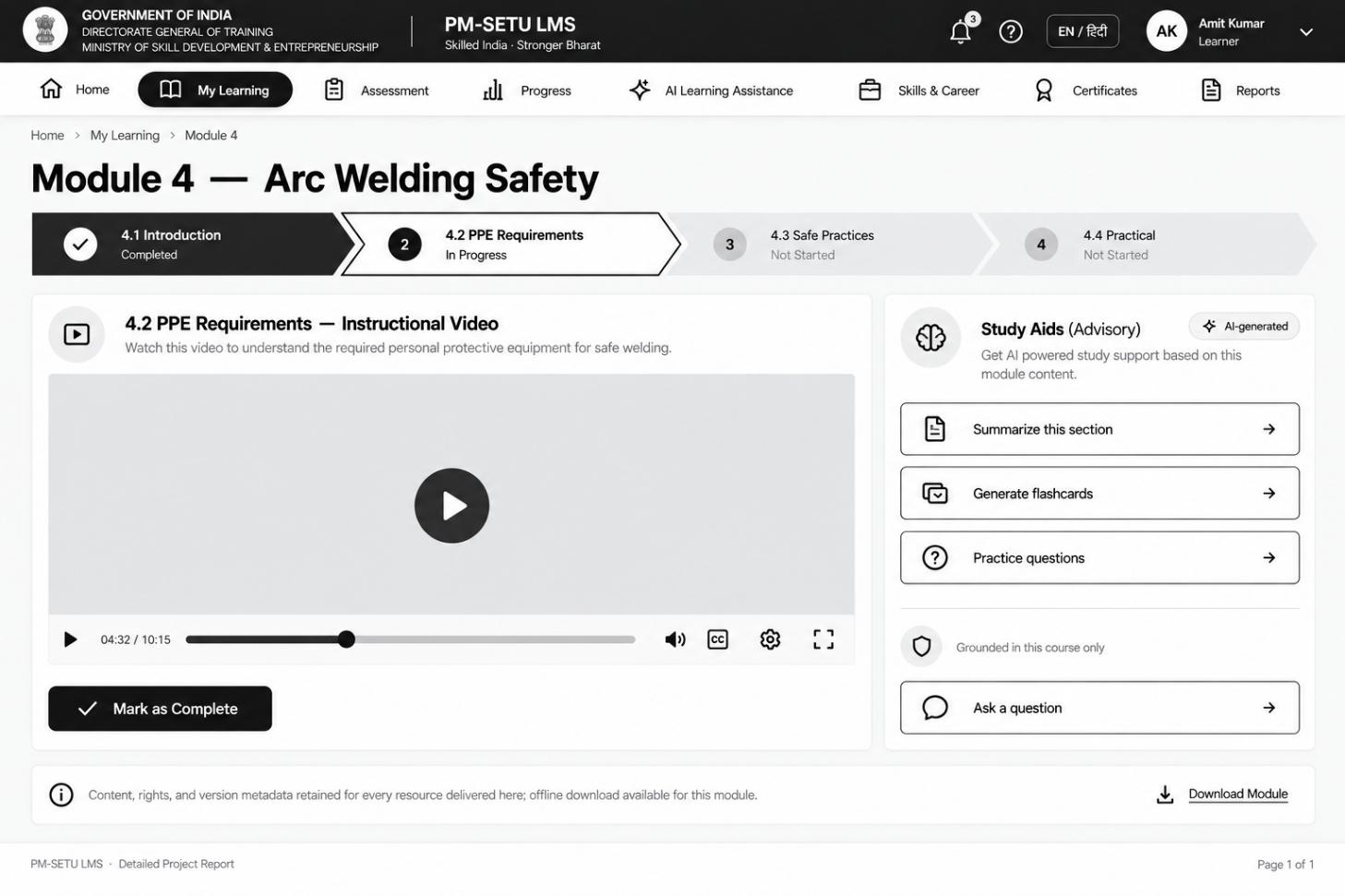Go to Home in navigation bar
This screenshot has width=1345, height=896.
click(x=75, y=90)
